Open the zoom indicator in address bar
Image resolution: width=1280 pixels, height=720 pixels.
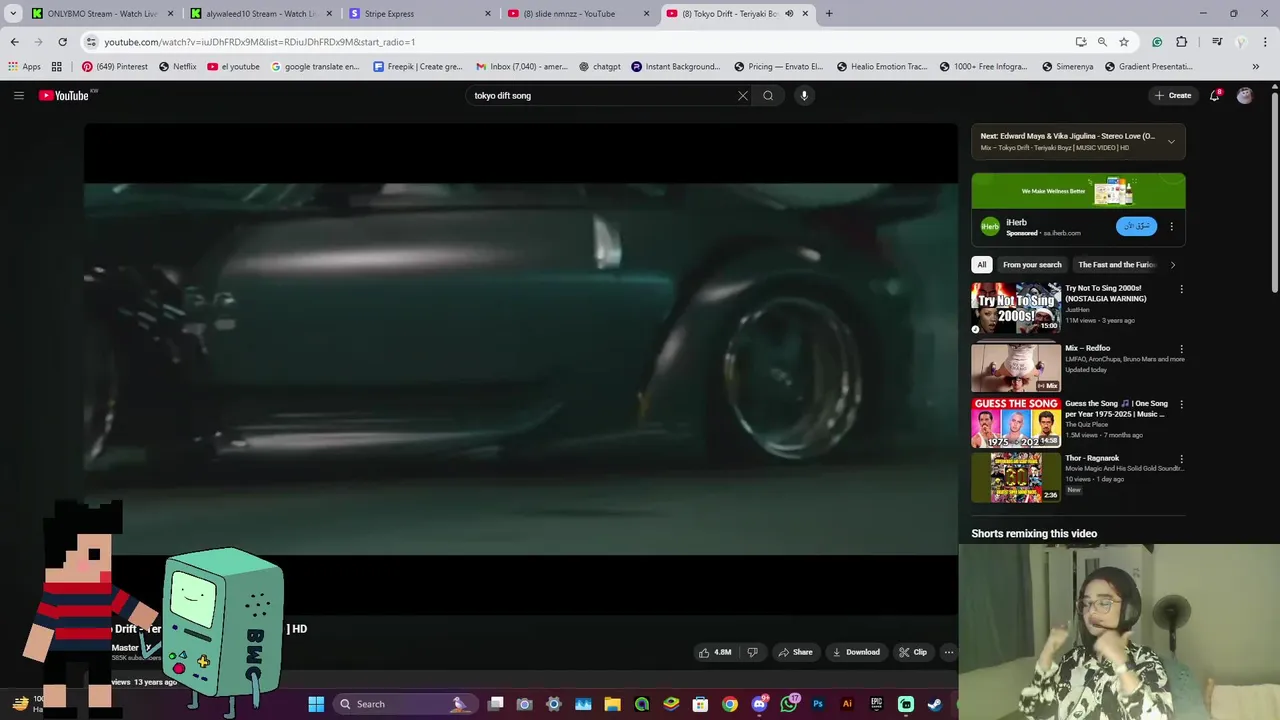[1102, 42]
